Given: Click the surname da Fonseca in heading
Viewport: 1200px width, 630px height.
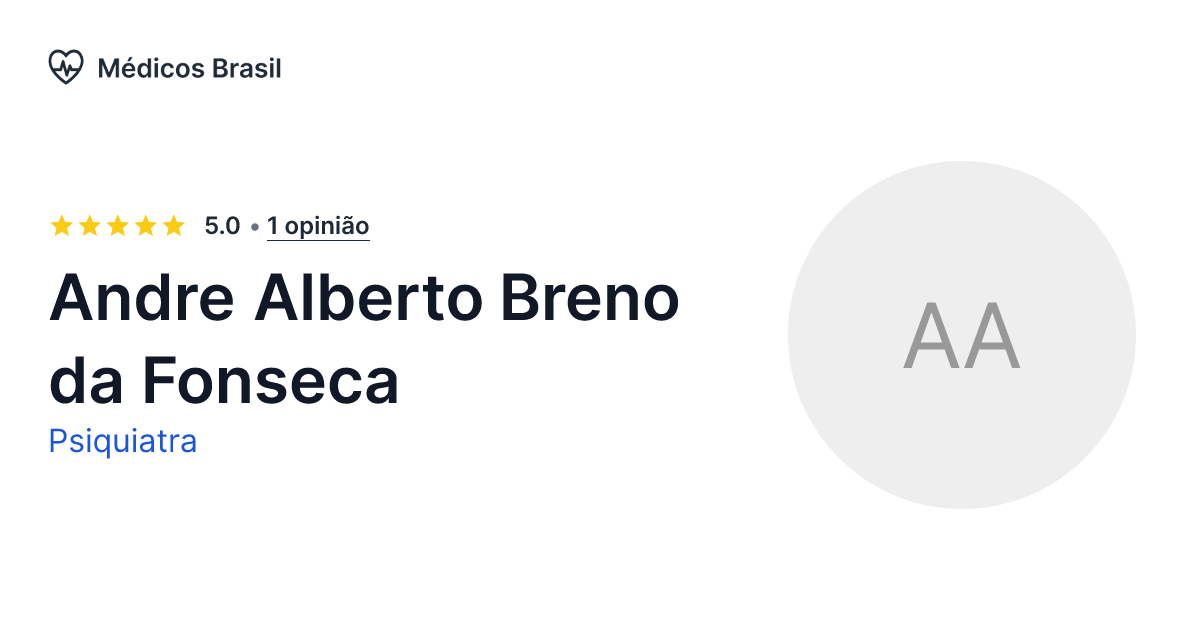Looking at the screenshot, I should 224,381.
